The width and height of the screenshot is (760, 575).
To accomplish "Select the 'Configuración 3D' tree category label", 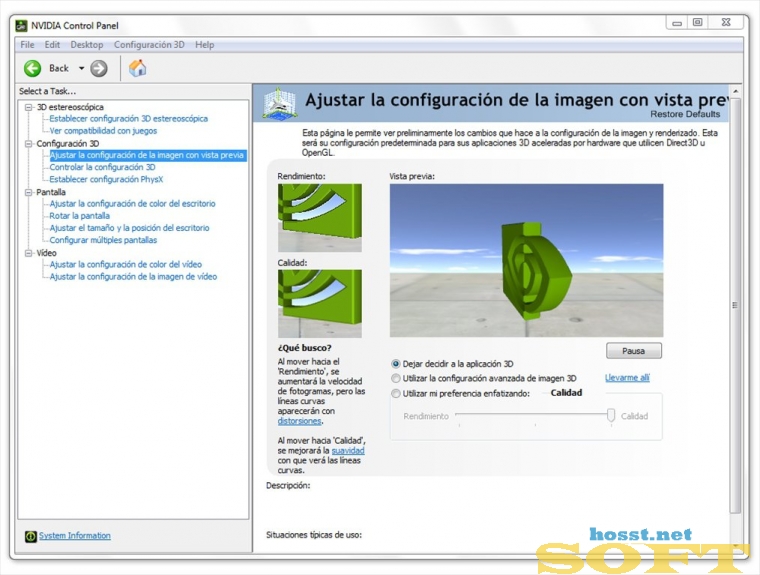I will [68, 144].
